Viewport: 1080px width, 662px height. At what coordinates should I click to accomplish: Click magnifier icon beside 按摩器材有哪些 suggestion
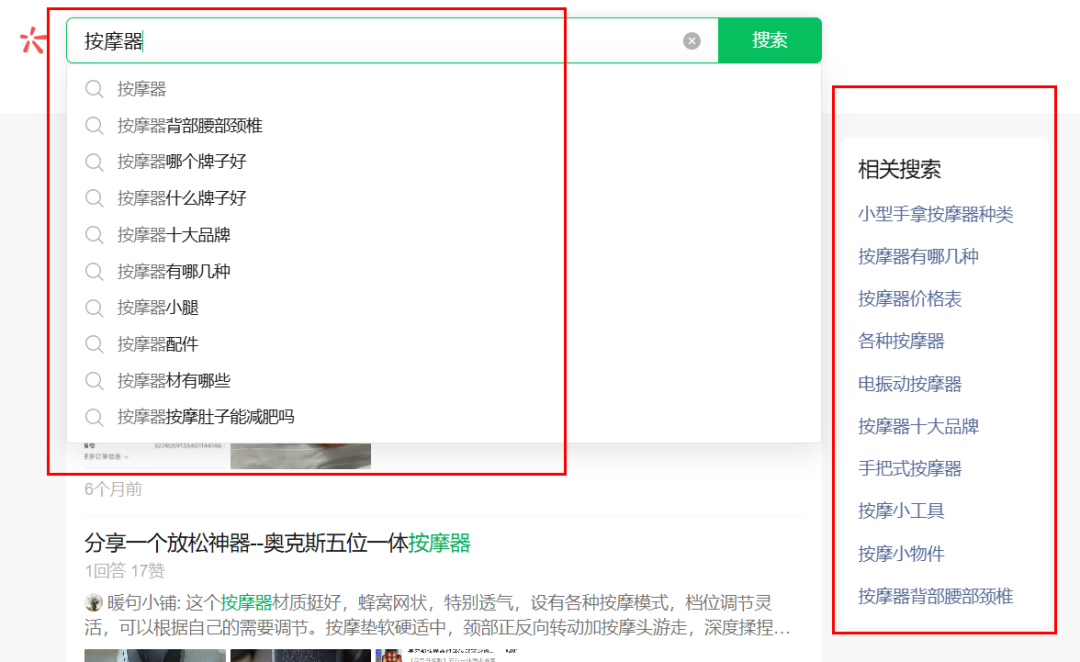(94, 381)
